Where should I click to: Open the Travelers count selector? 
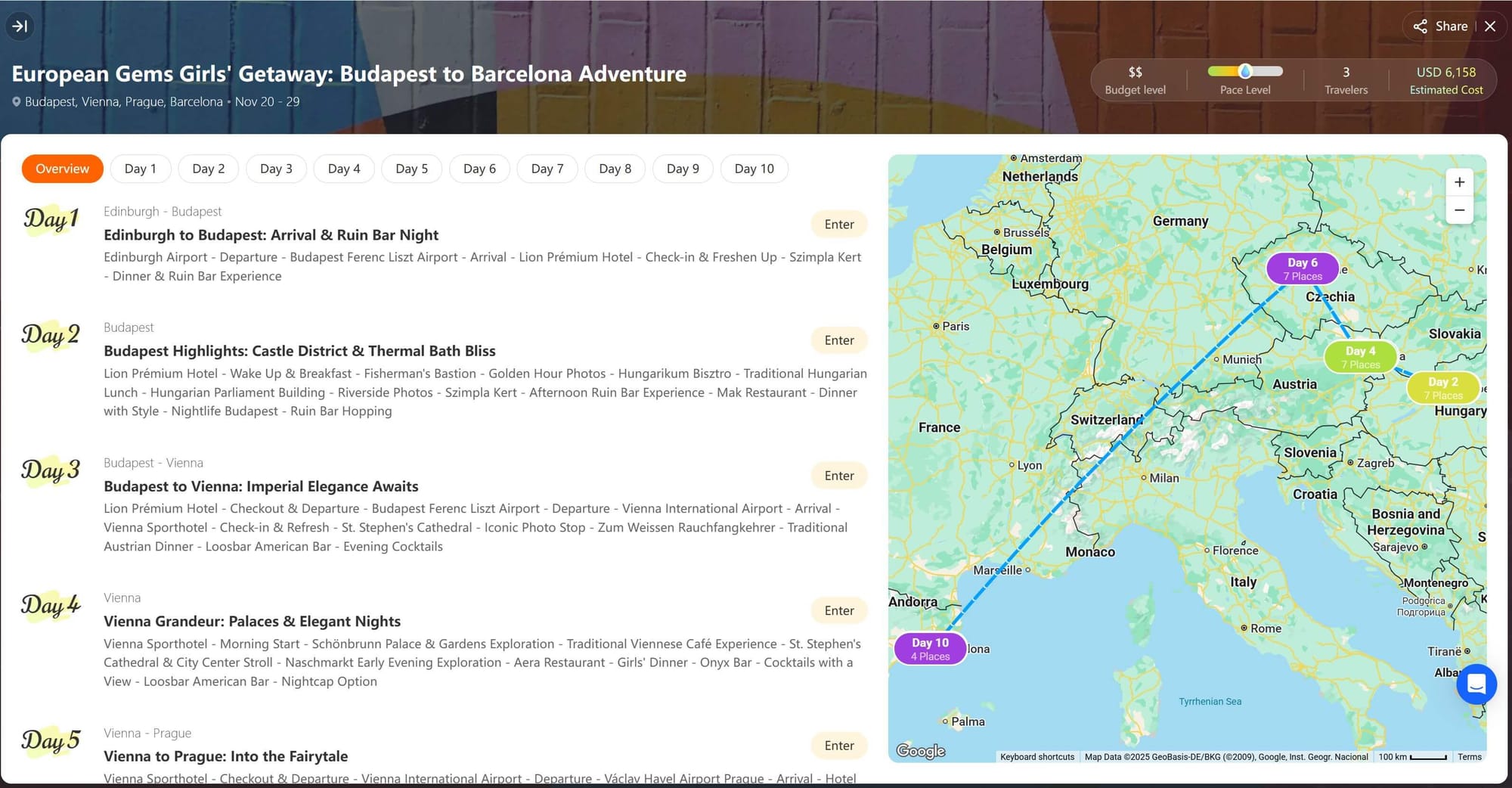tap(1346, 80)
